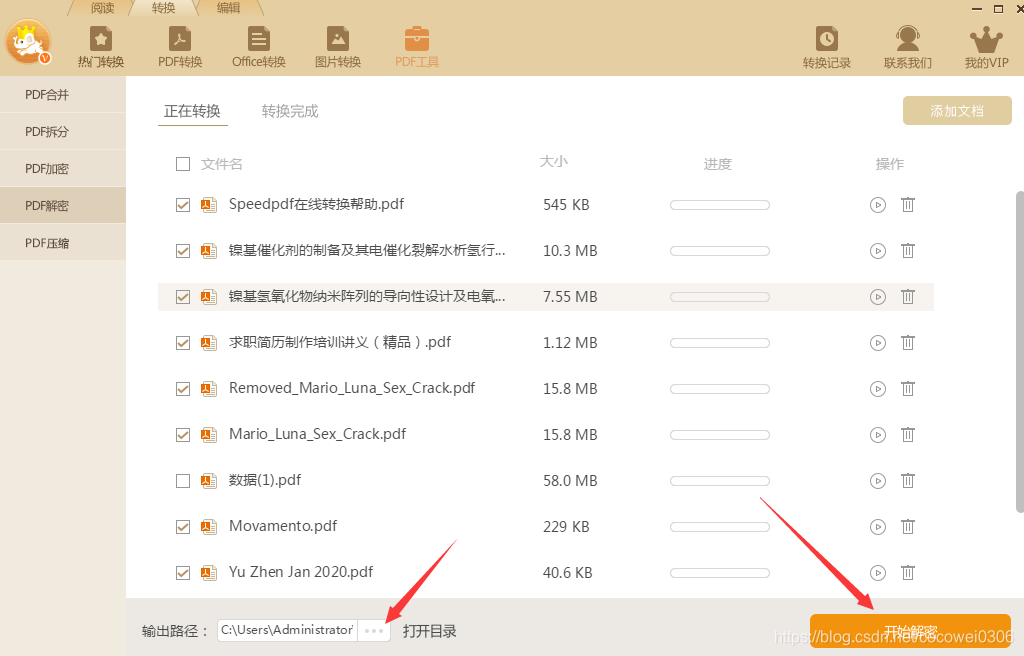This screenshot has width=1024, height=656.
Task: Uncheck Removed_Mario_Luna file checkbox
Action: (x=183, y=389)
